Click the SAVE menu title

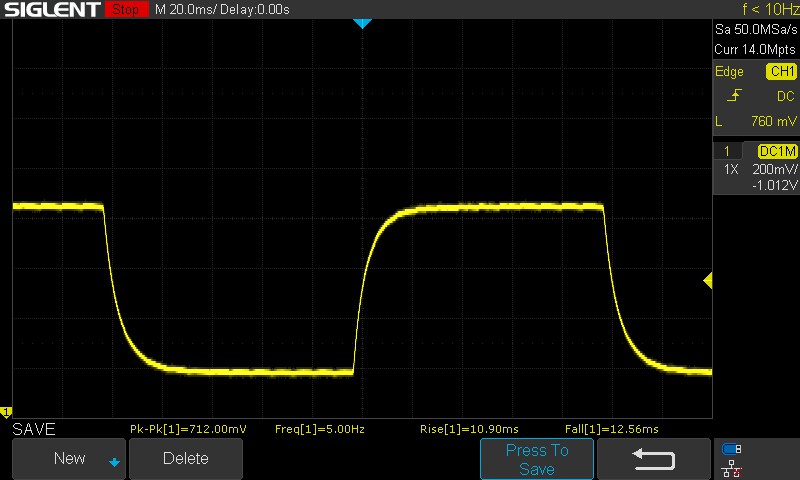click(x=34, y=429)
